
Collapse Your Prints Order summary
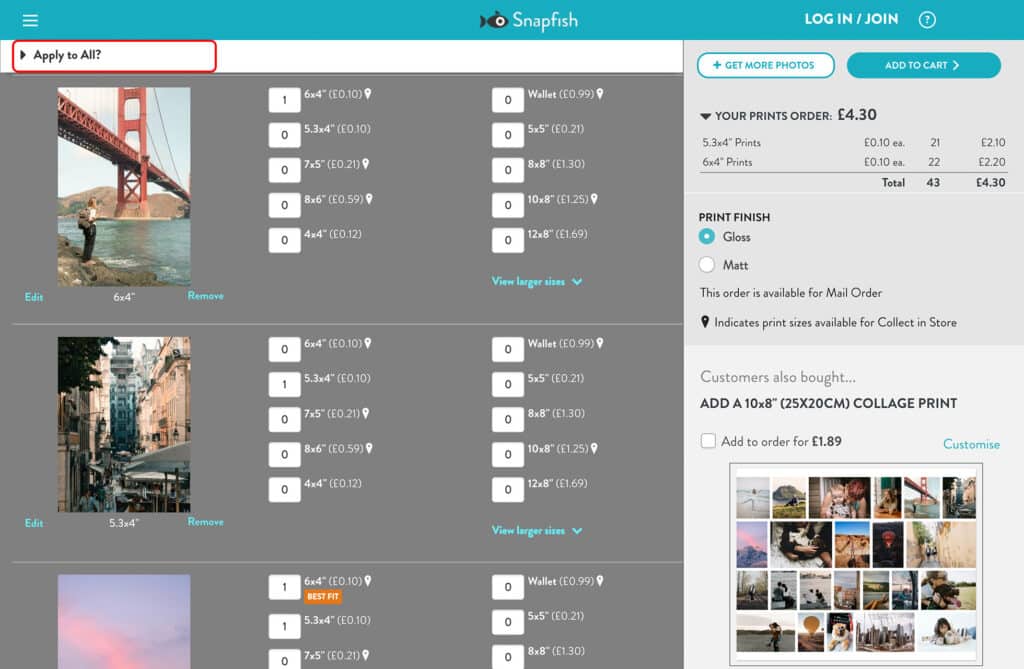tap(706, 116)
